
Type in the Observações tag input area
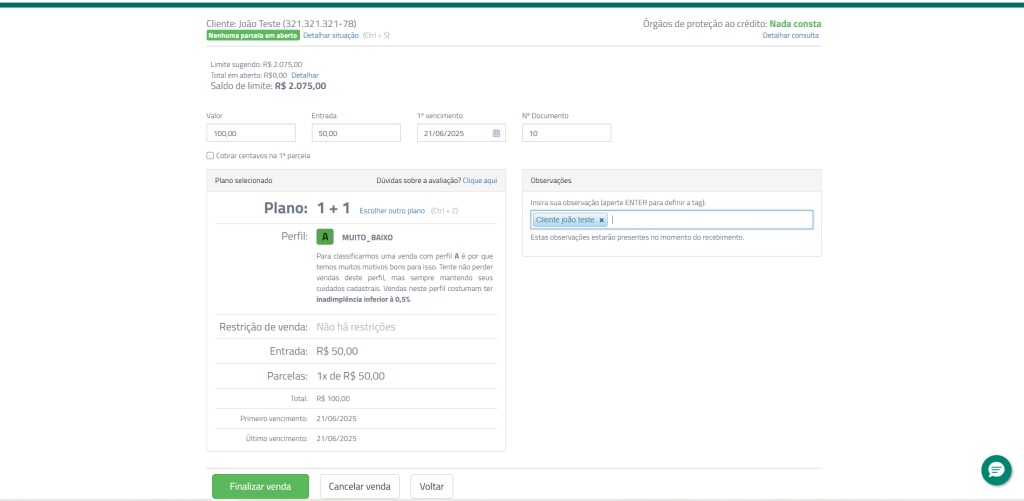coord(710,220)
